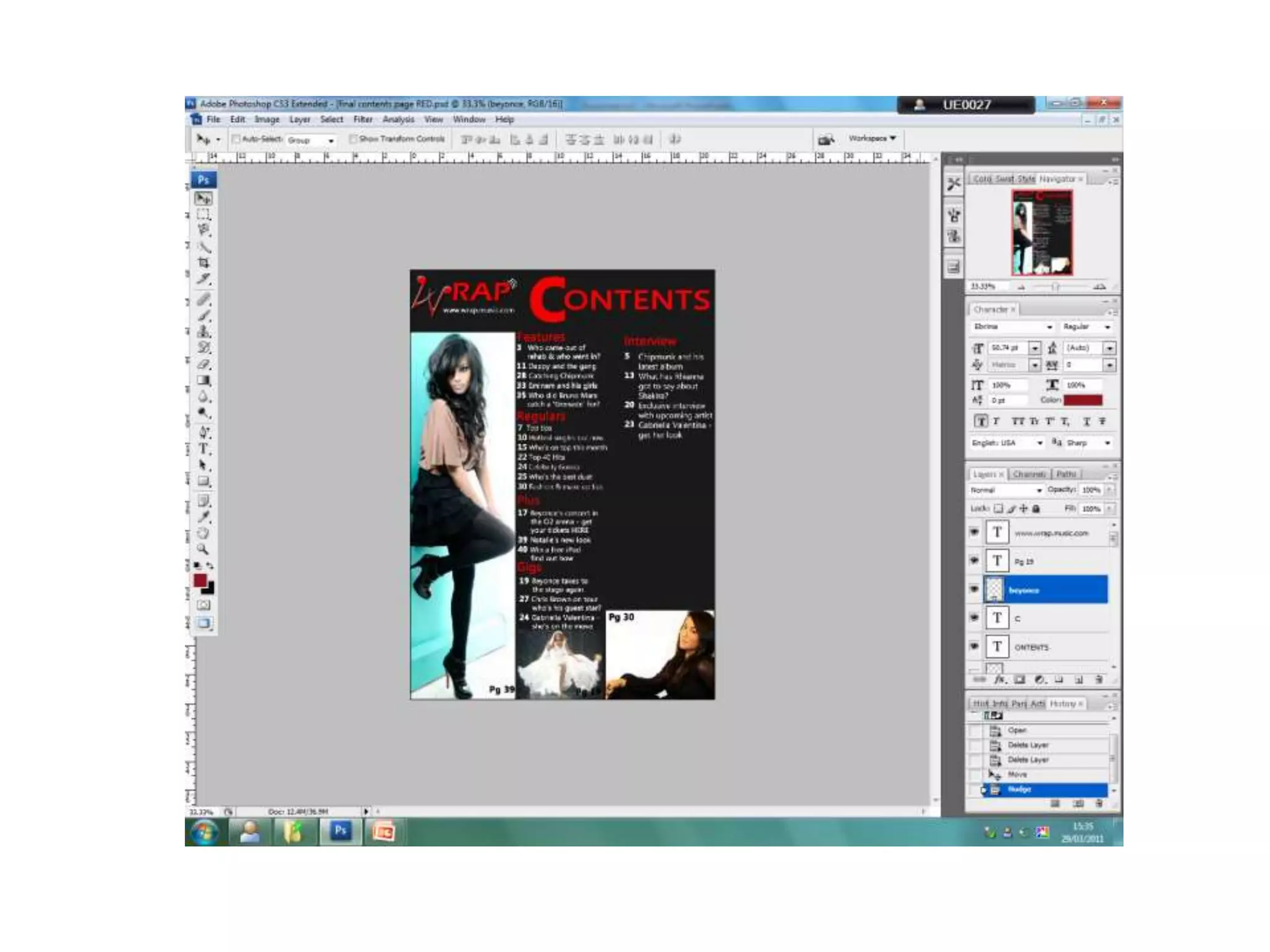Enable the Auto-Select checkbox
Screen dimensions: 1270x952
[236, 139]
